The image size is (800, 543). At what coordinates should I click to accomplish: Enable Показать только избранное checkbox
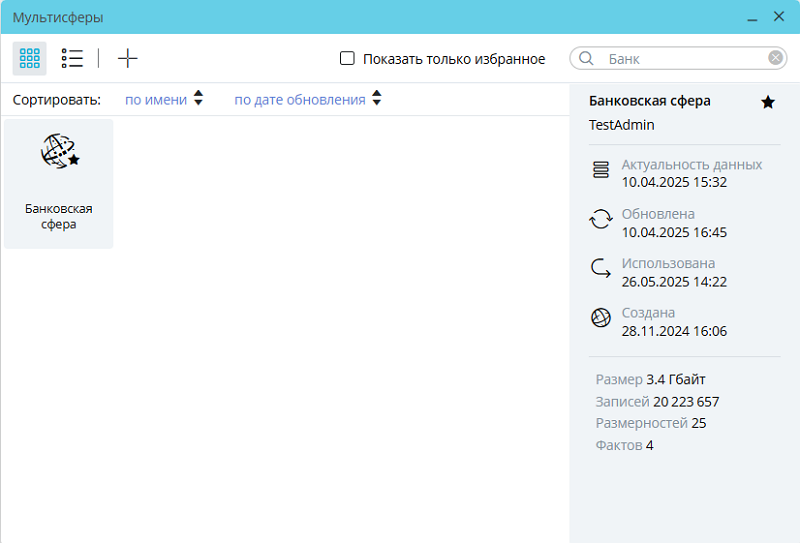(348, 59)
